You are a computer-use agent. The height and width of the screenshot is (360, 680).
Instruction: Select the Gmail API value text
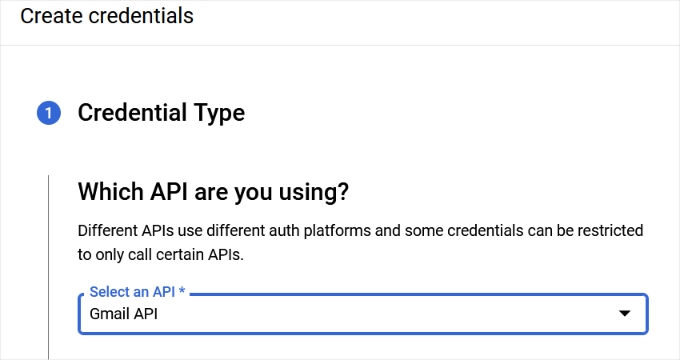click(124, 314)
